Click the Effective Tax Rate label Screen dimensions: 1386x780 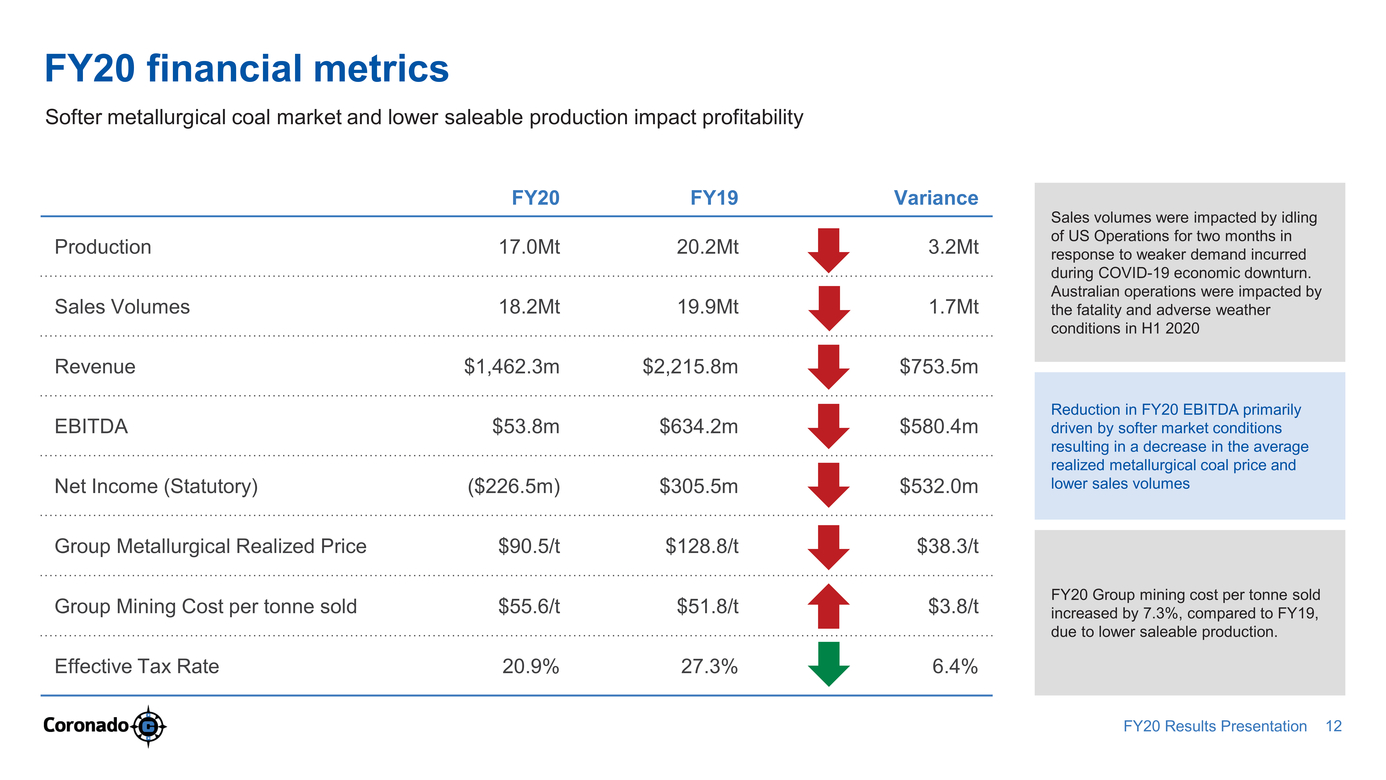click(136, 667)
